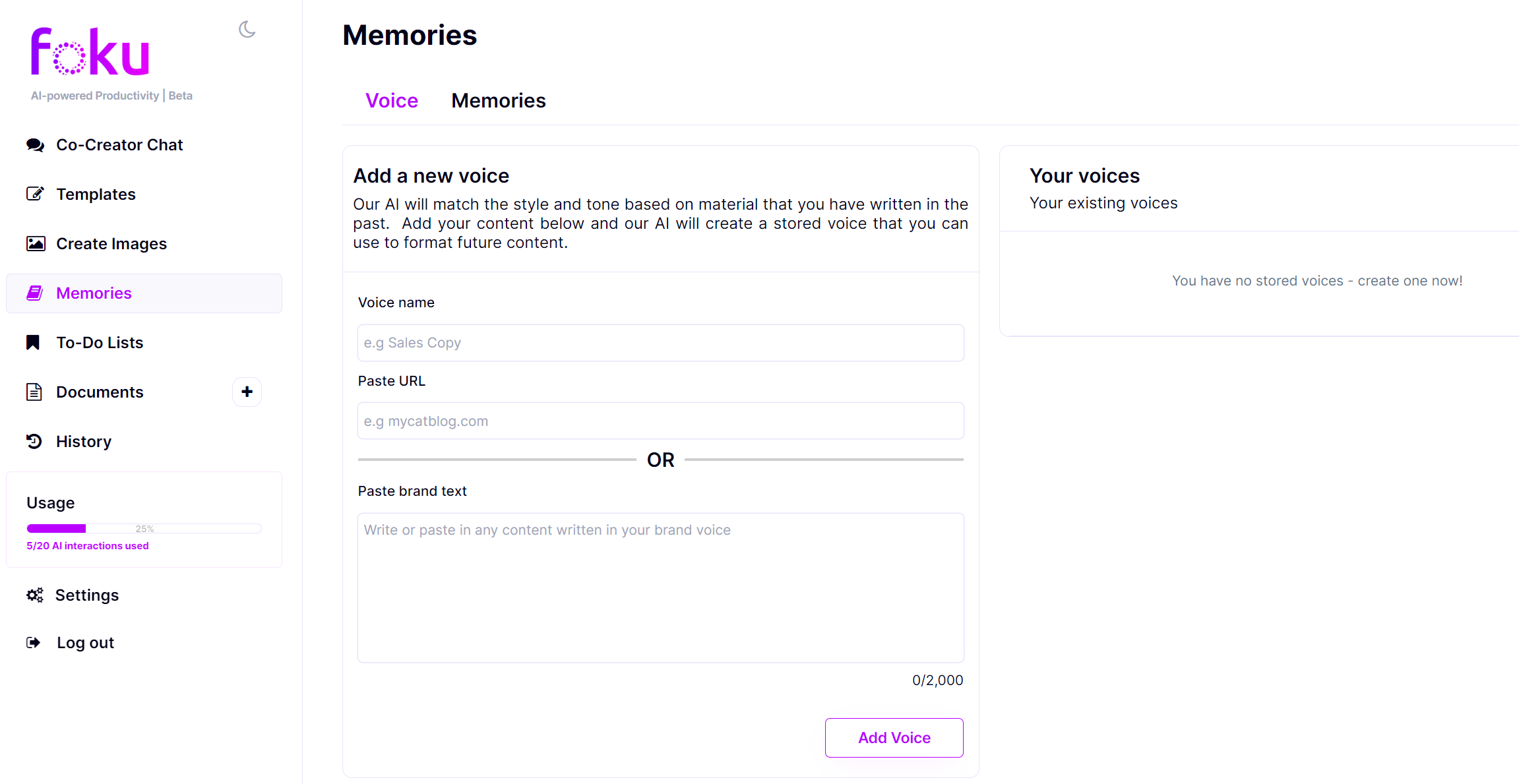Click the Co-Creator Chat bubble icon
The width and height of the screenshot is (1519, 784).
(x=35, y=145)
